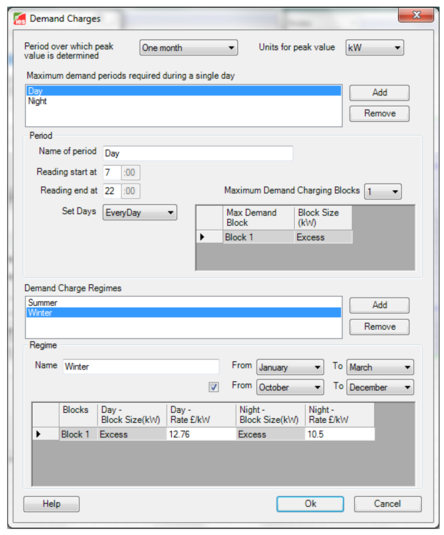
Task: Click the Reading start at hour field
Action: [112, 172]
